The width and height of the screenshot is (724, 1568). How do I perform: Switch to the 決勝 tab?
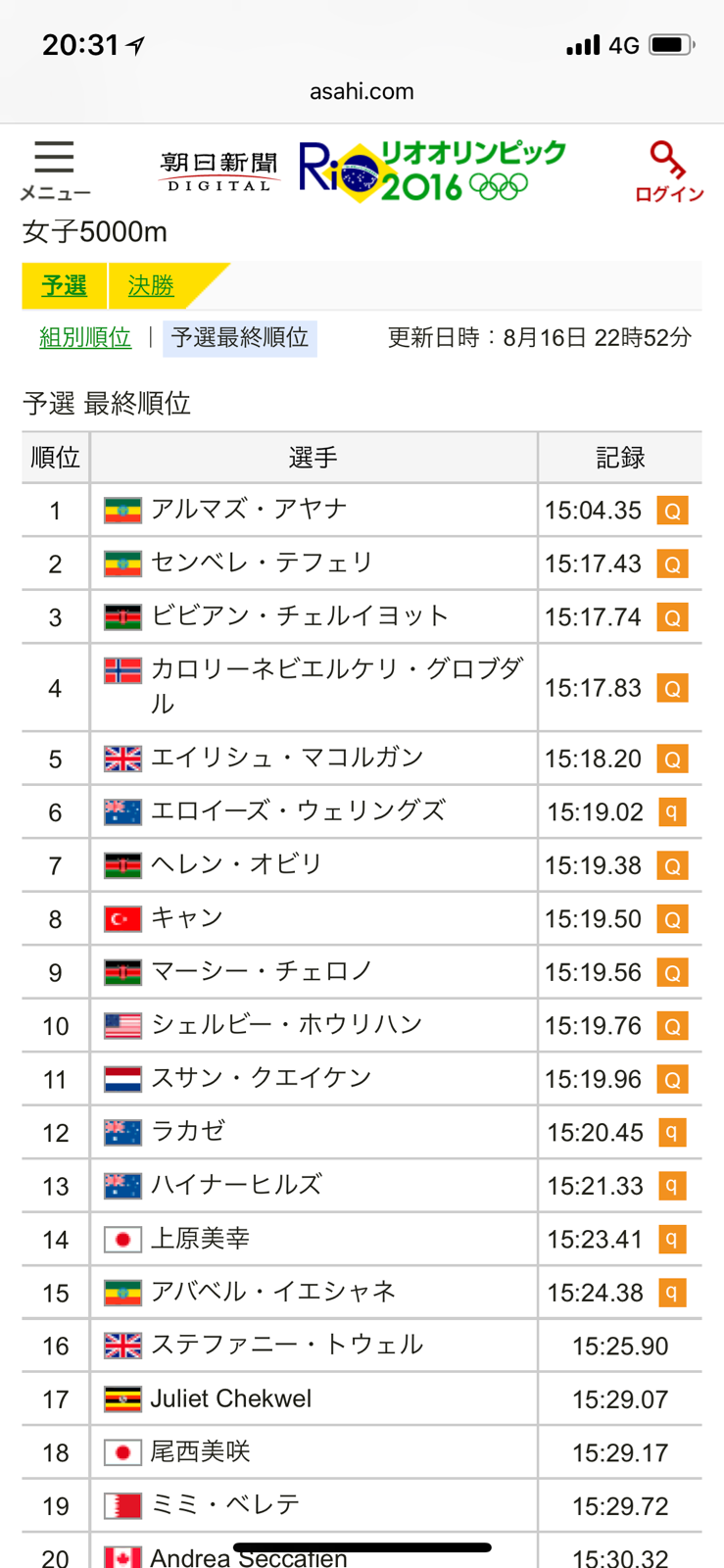point(151,285)
